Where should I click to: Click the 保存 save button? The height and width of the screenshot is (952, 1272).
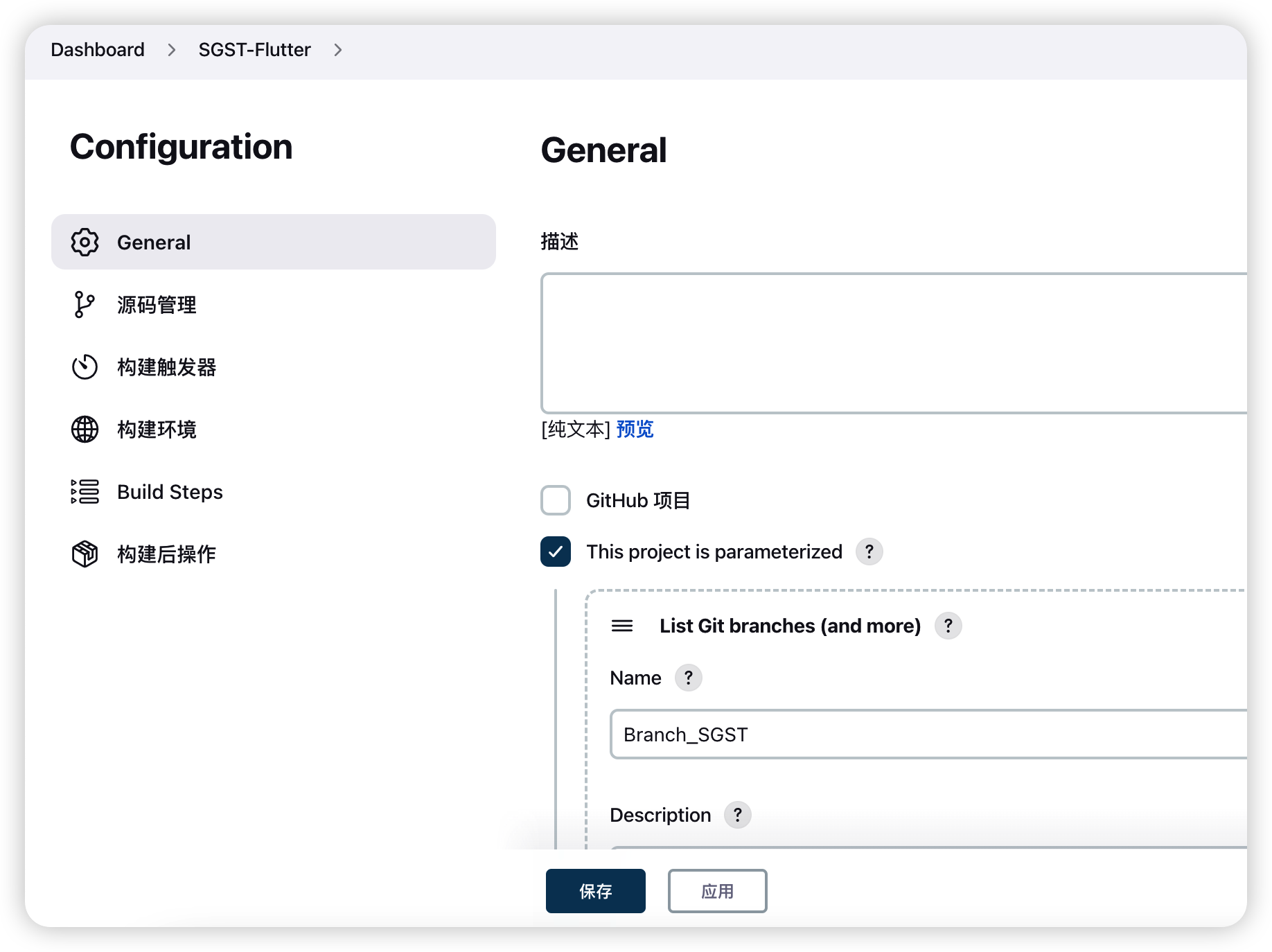[x=595, y=891]
